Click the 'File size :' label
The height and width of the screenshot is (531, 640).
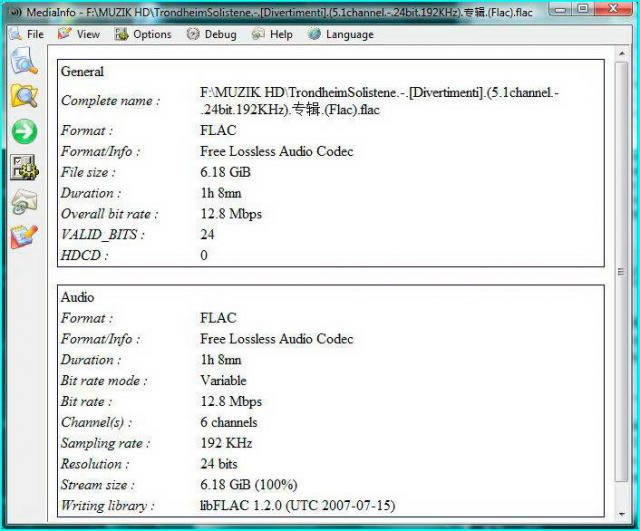point(88,173)
